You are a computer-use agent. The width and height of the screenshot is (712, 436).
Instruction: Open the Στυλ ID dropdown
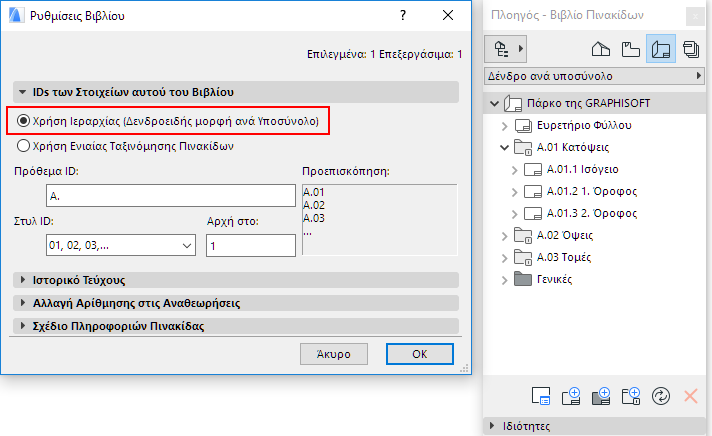tap(121, 245)
